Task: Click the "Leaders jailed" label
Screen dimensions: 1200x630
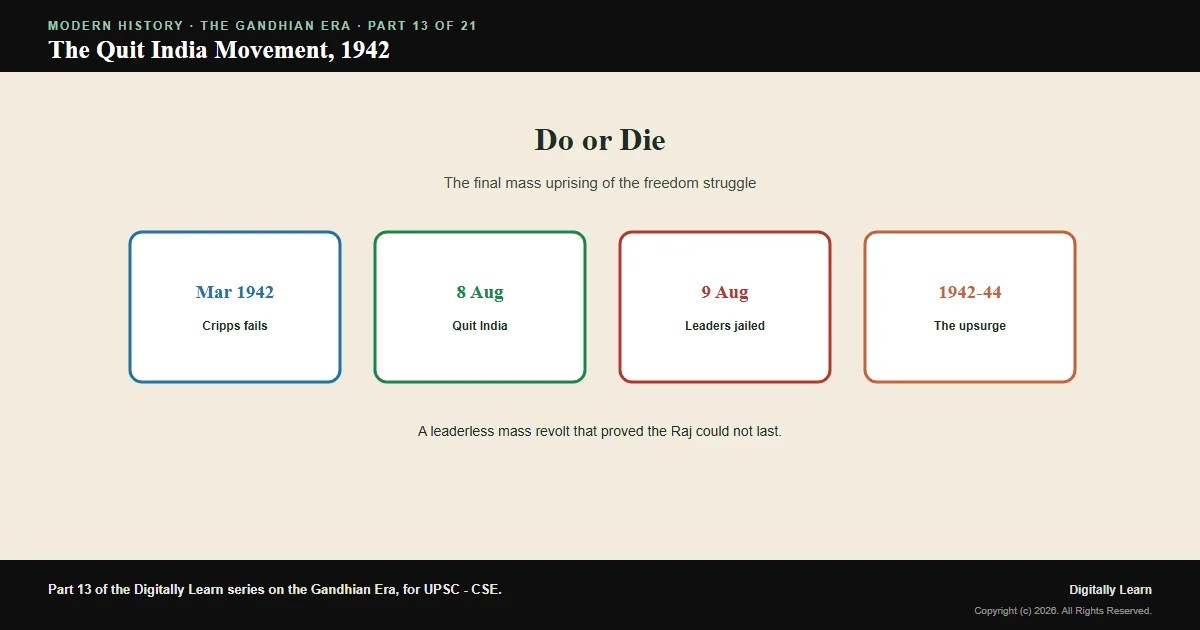Action: (x=725, y=326)
